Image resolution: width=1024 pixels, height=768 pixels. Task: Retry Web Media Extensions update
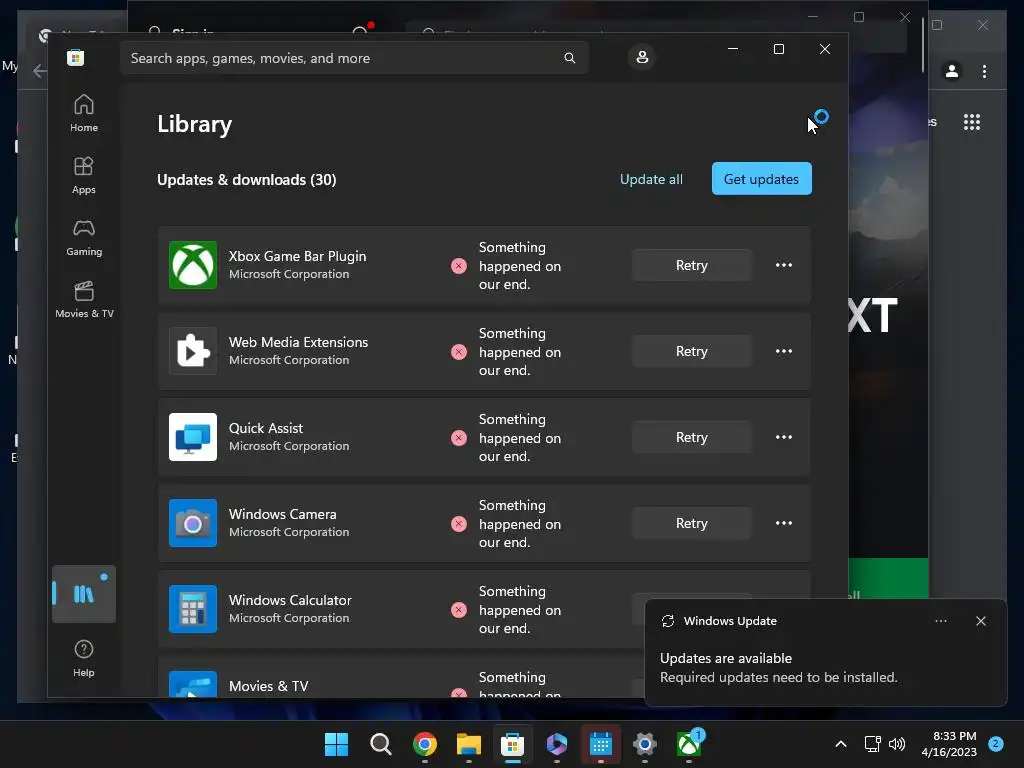coord(692,351)
